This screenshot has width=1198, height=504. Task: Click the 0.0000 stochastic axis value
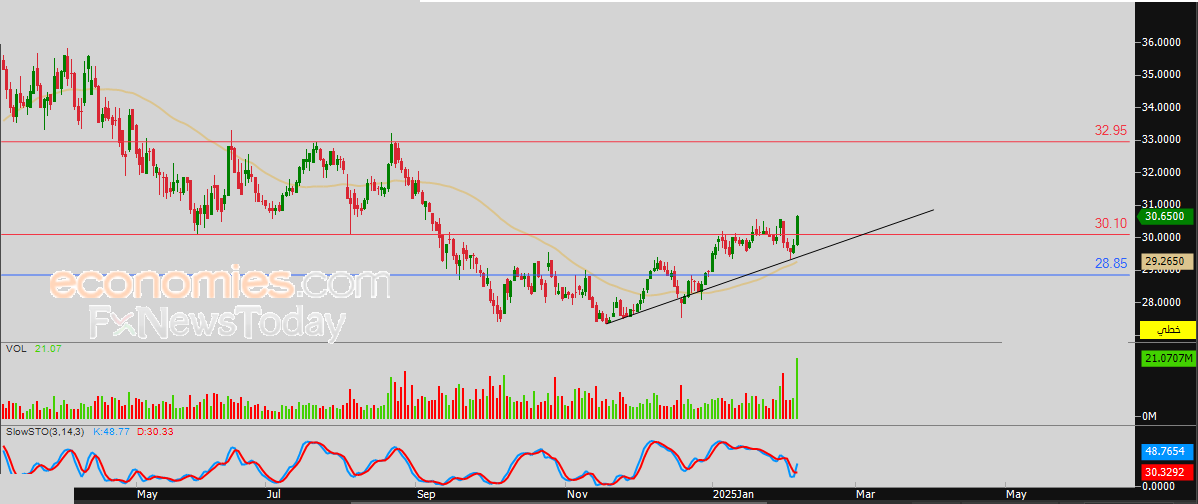pos(1160,486)
